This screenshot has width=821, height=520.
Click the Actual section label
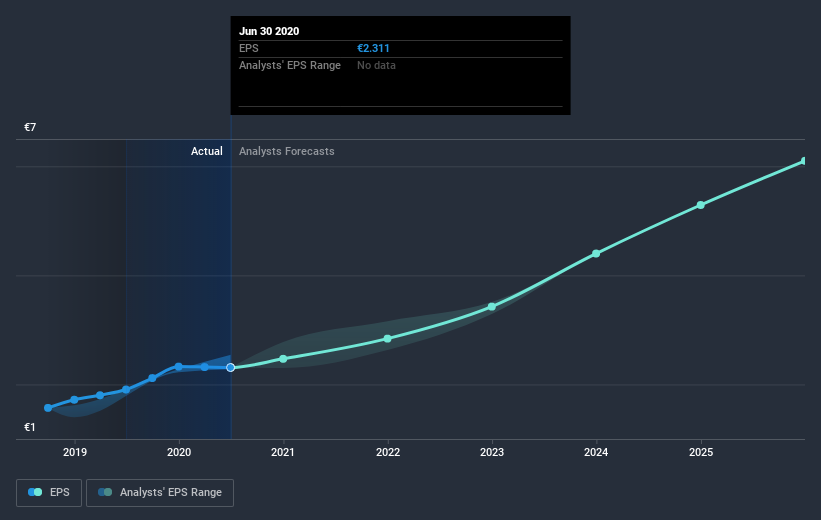click(207, 151)
